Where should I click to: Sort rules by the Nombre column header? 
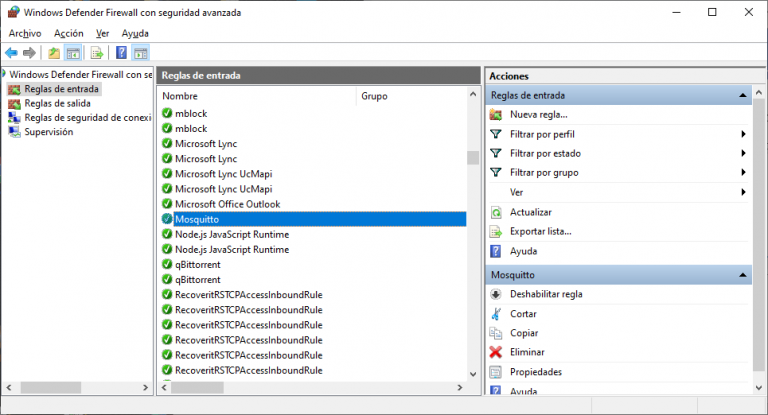click(256, 97)
